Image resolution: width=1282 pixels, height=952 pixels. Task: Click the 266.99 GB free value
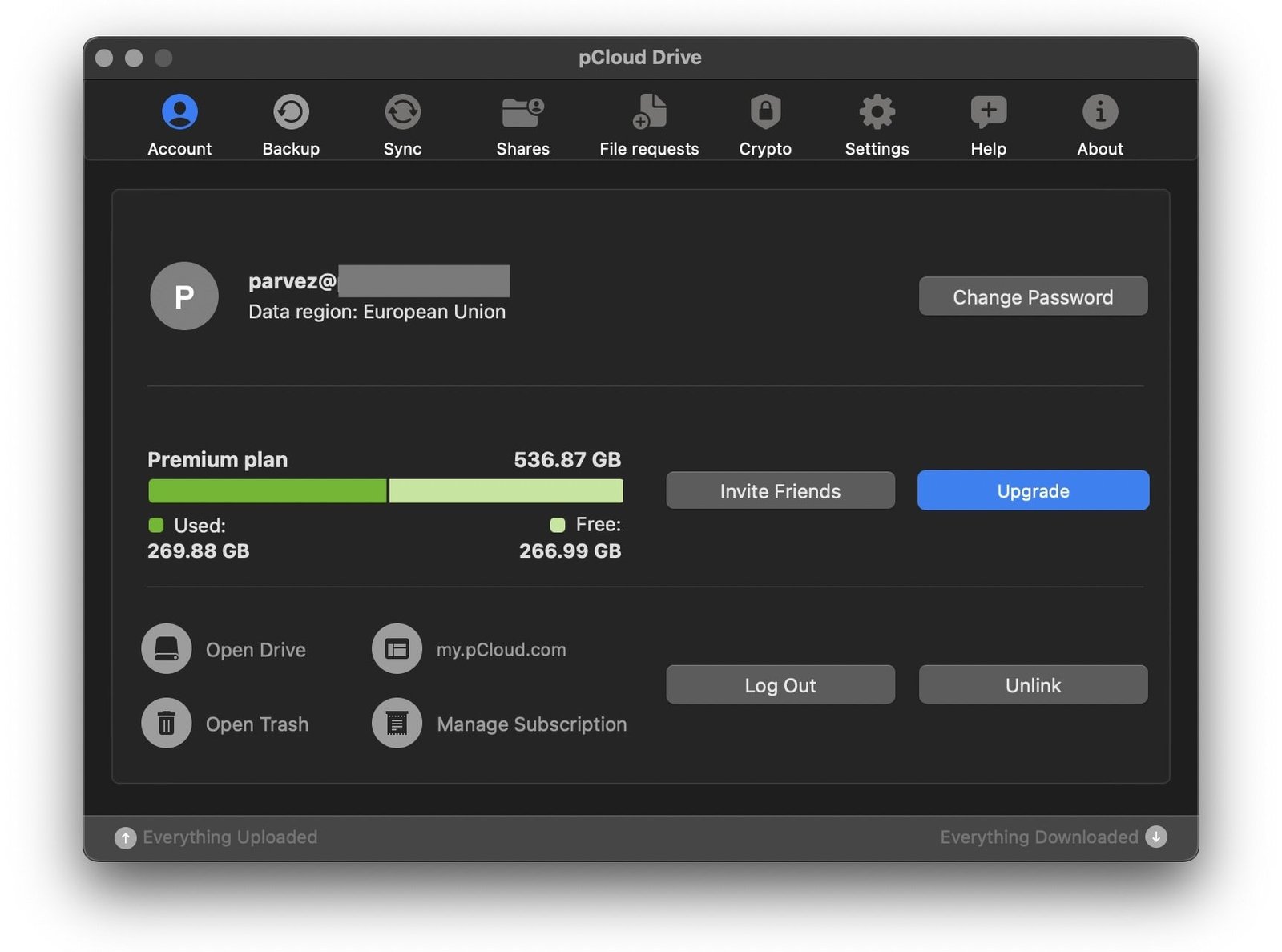click(570, 551)
